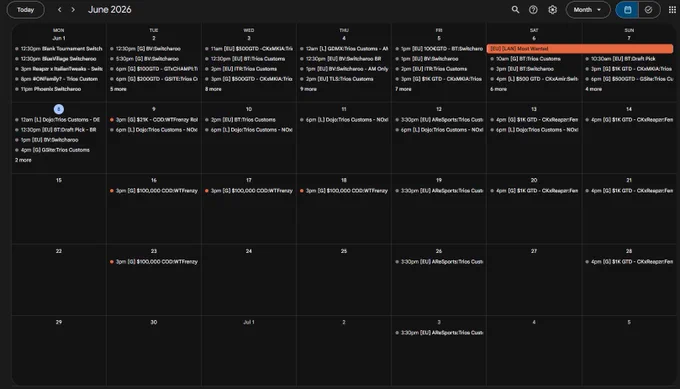Open 12am [L] Dojo:Trios Customs on June 8

pos(59,120)
